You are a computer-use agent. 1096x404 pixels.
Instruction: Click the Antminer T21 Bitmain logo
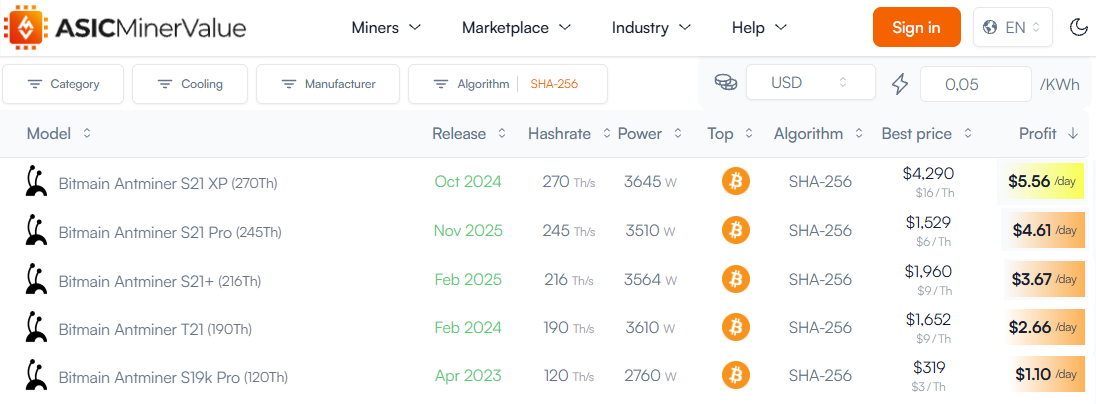point(35,327)
